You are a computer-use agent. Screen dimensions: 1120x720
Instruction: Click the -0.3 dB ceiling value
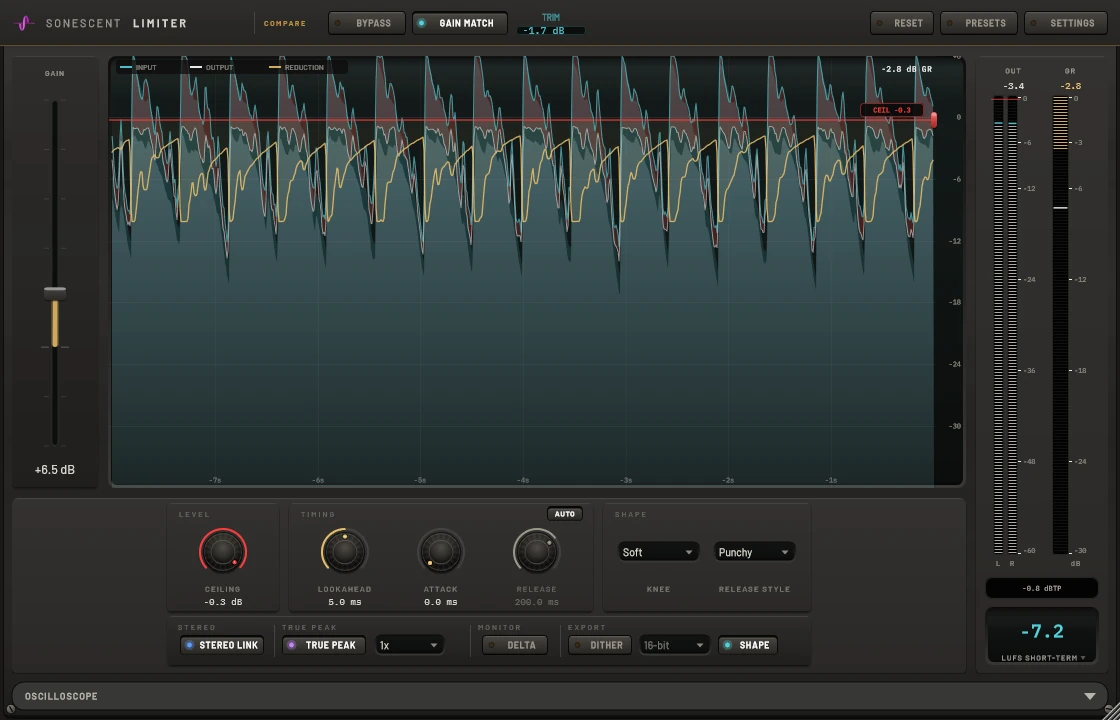pos(223,602)
